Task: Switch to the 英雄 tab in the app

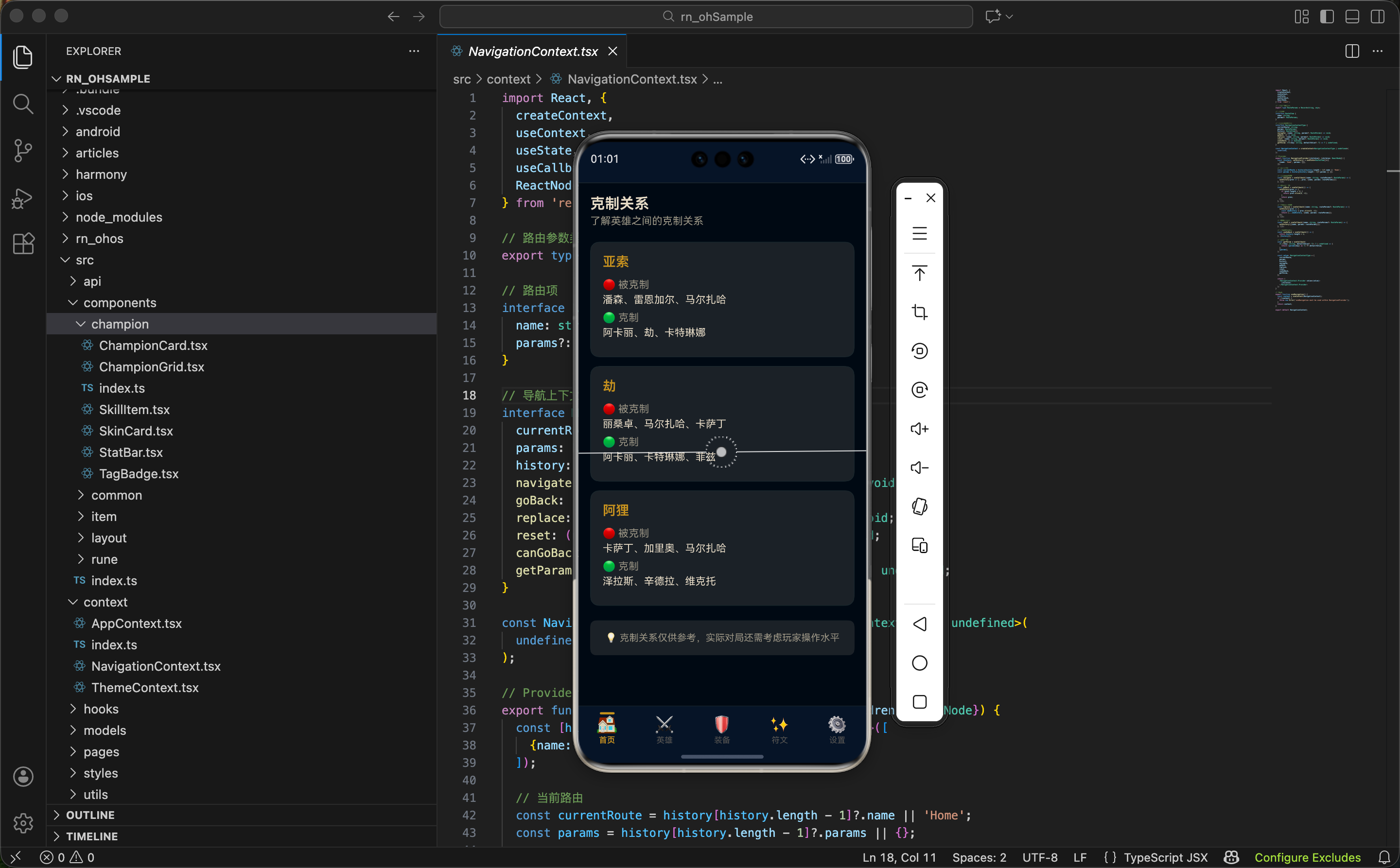Action: (664, 729)
